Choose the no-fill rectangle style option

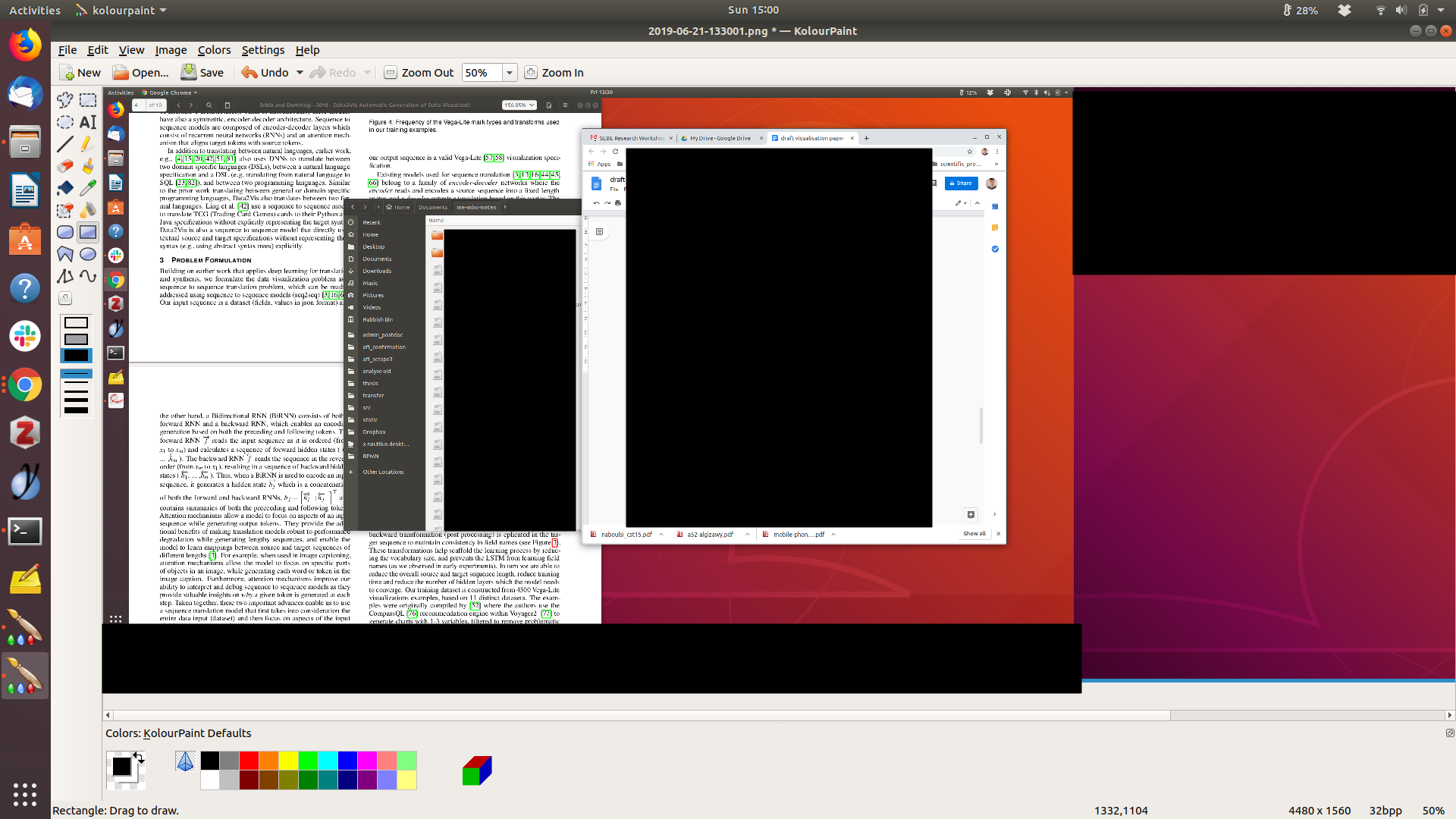pos(76,323)
